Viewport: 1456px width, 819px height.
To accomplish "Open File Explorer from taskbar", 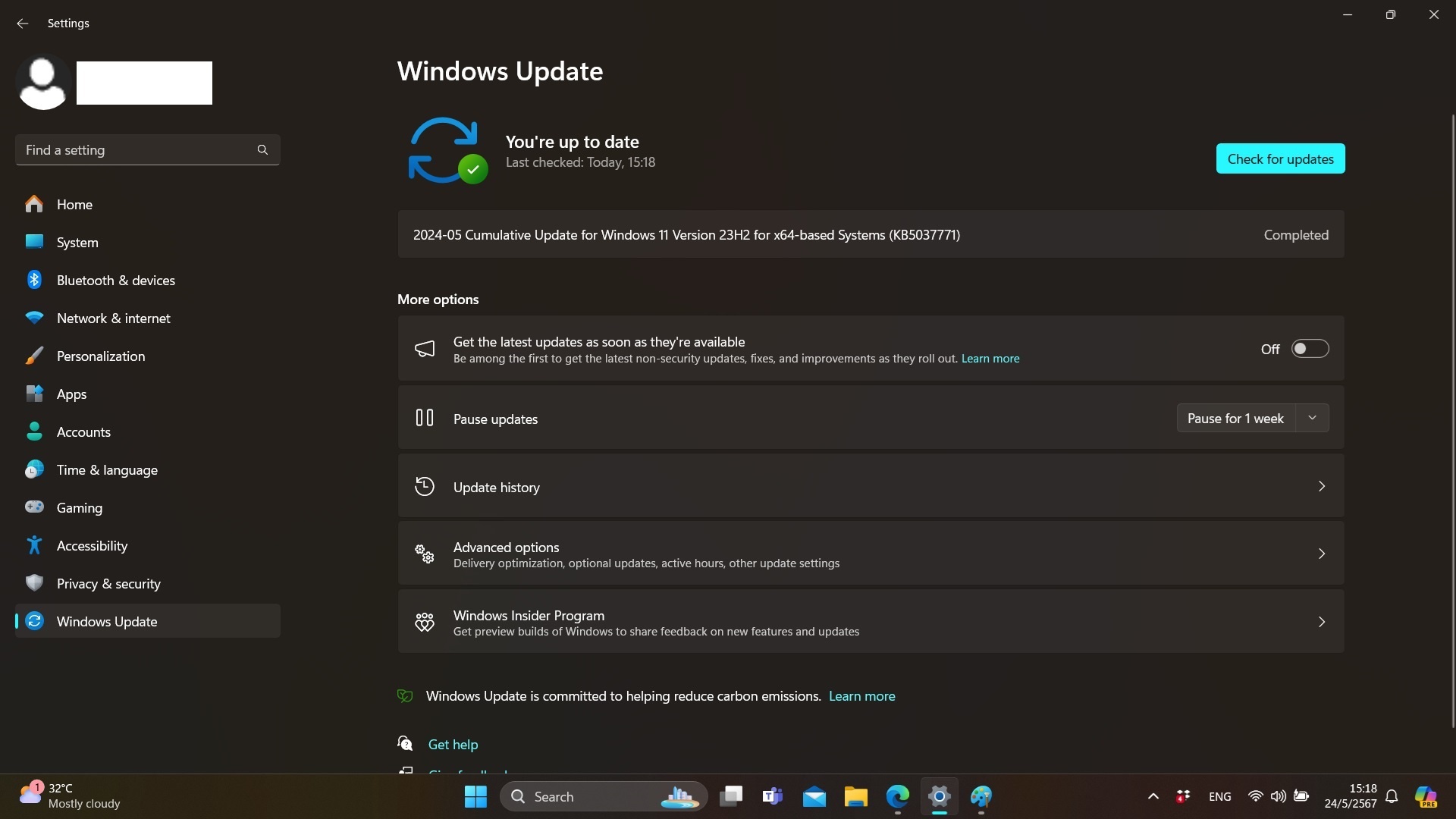I will point(856,796).
